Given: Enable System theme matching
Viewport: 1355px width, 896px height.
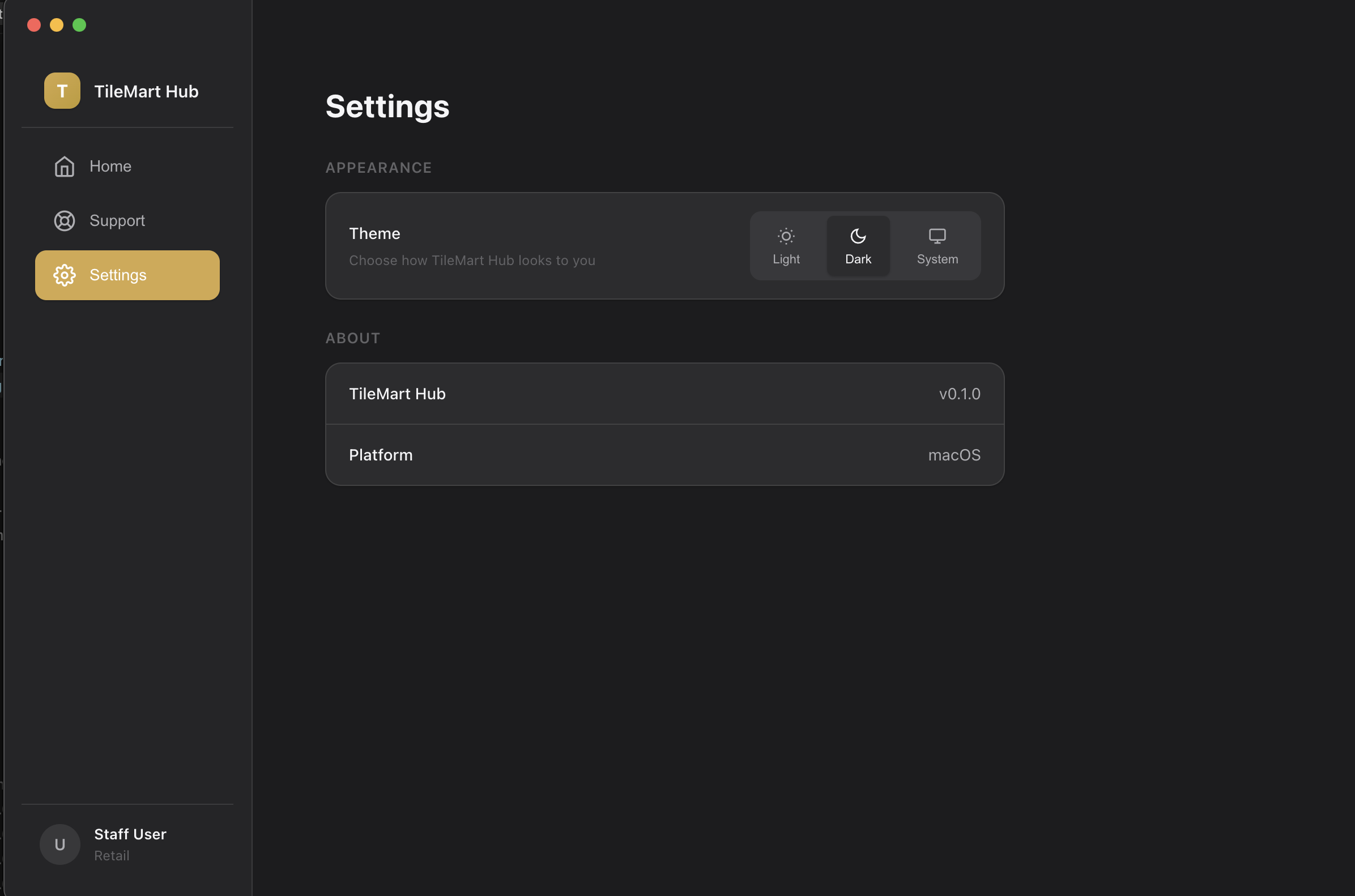Looking at the screenshot, I should click(x=936, y=245).
